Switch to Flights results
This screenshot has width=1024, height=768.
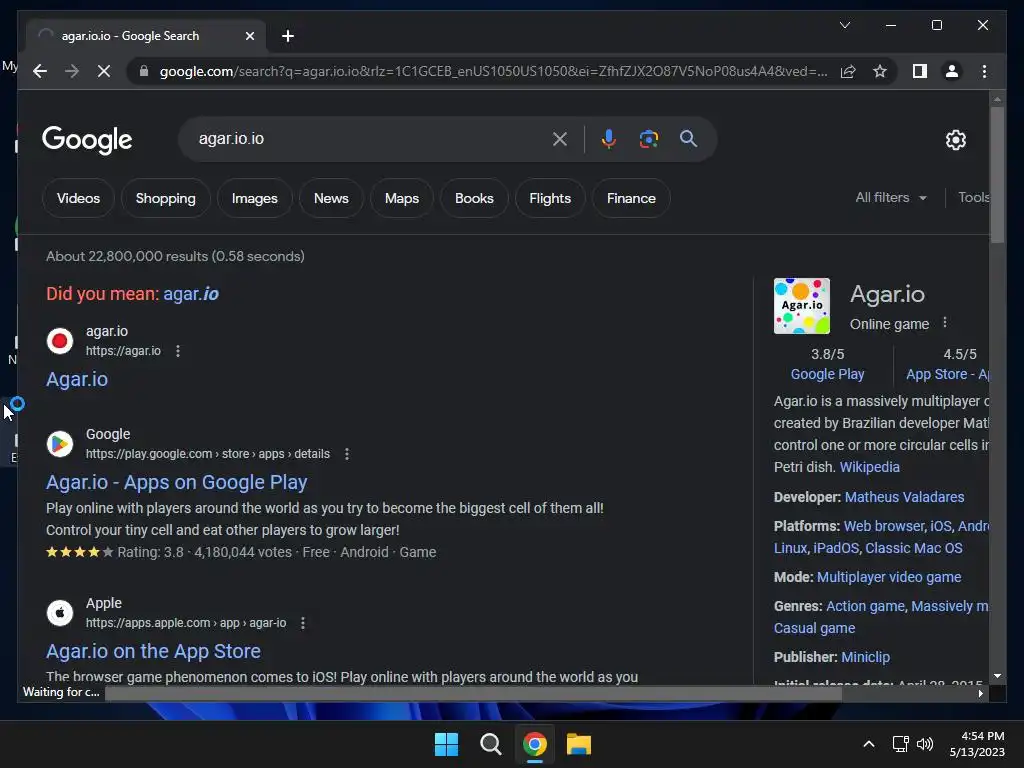[550, 199]
